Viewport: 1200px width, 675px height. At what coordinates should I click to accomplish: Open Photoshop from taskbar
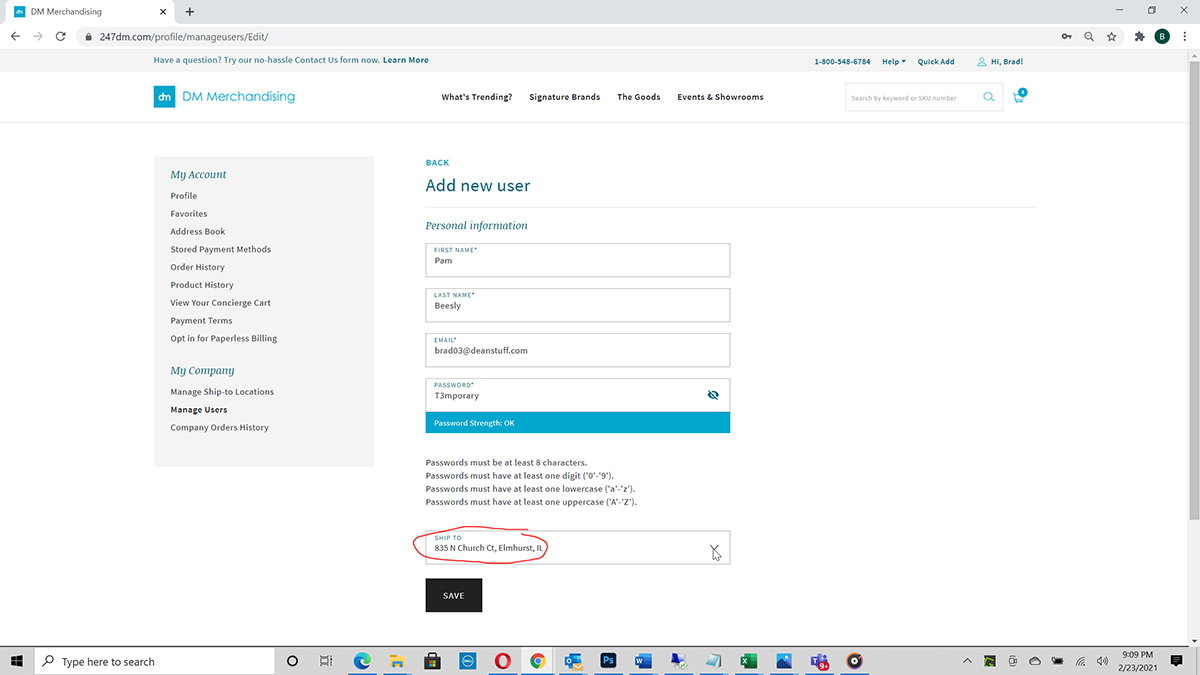[607, 661]
